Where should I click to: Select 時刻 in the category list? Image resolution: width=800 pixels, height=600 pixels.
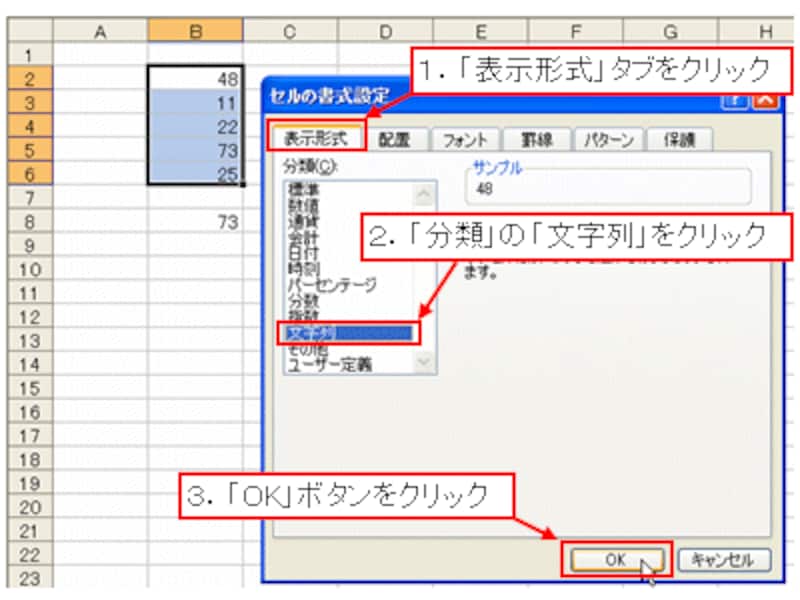[304, 268]
